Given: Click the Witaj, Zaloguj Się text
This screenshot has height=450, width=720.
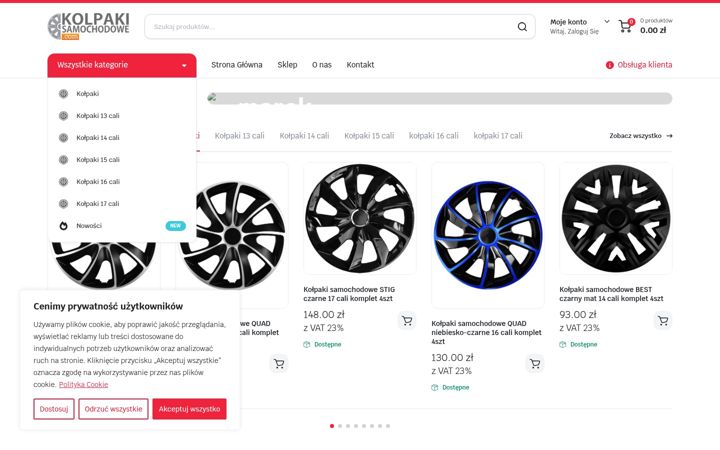Looking at the screenshot, I should tap(574, 32).
